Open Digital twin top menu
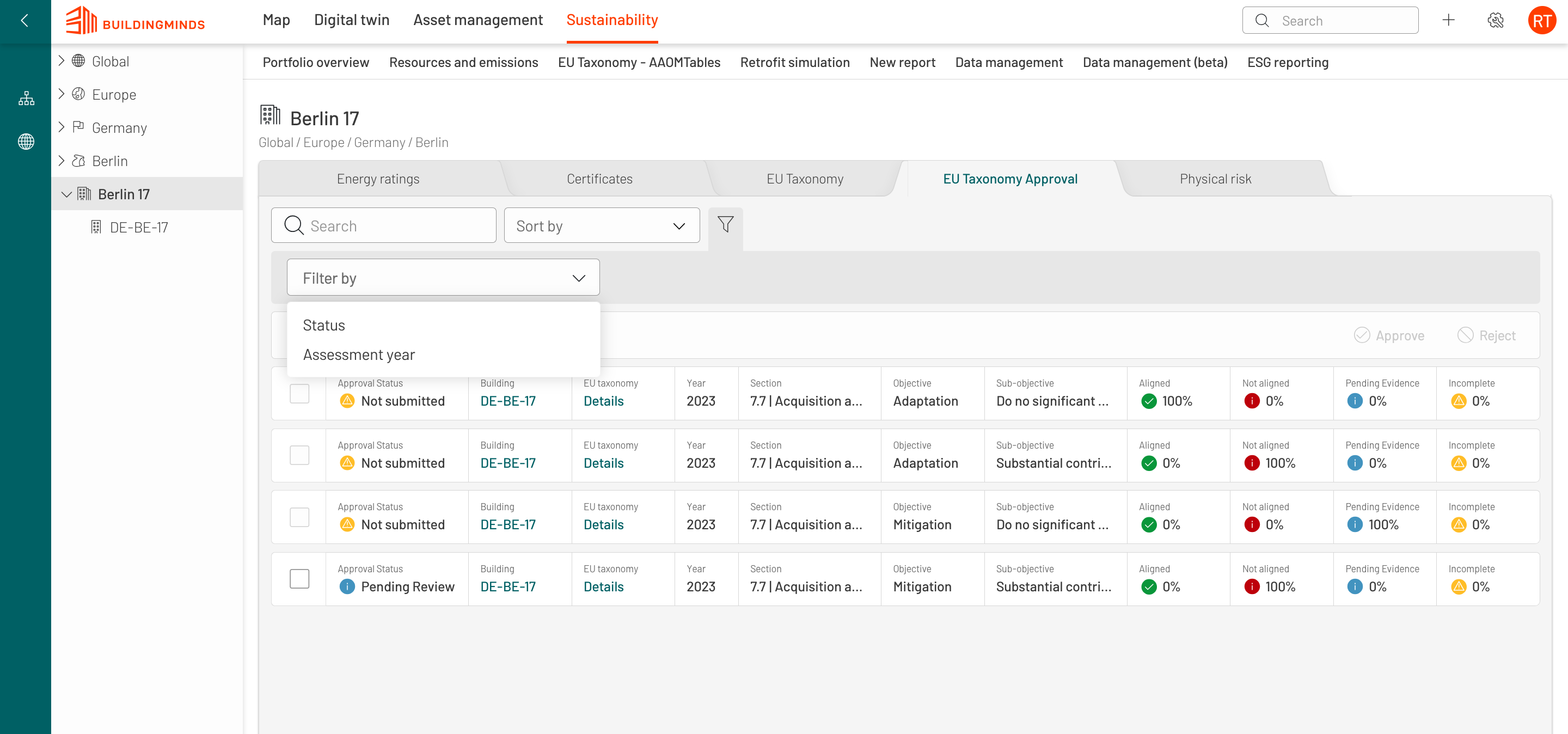The image size is (1568, 734). tap(351, 20)
